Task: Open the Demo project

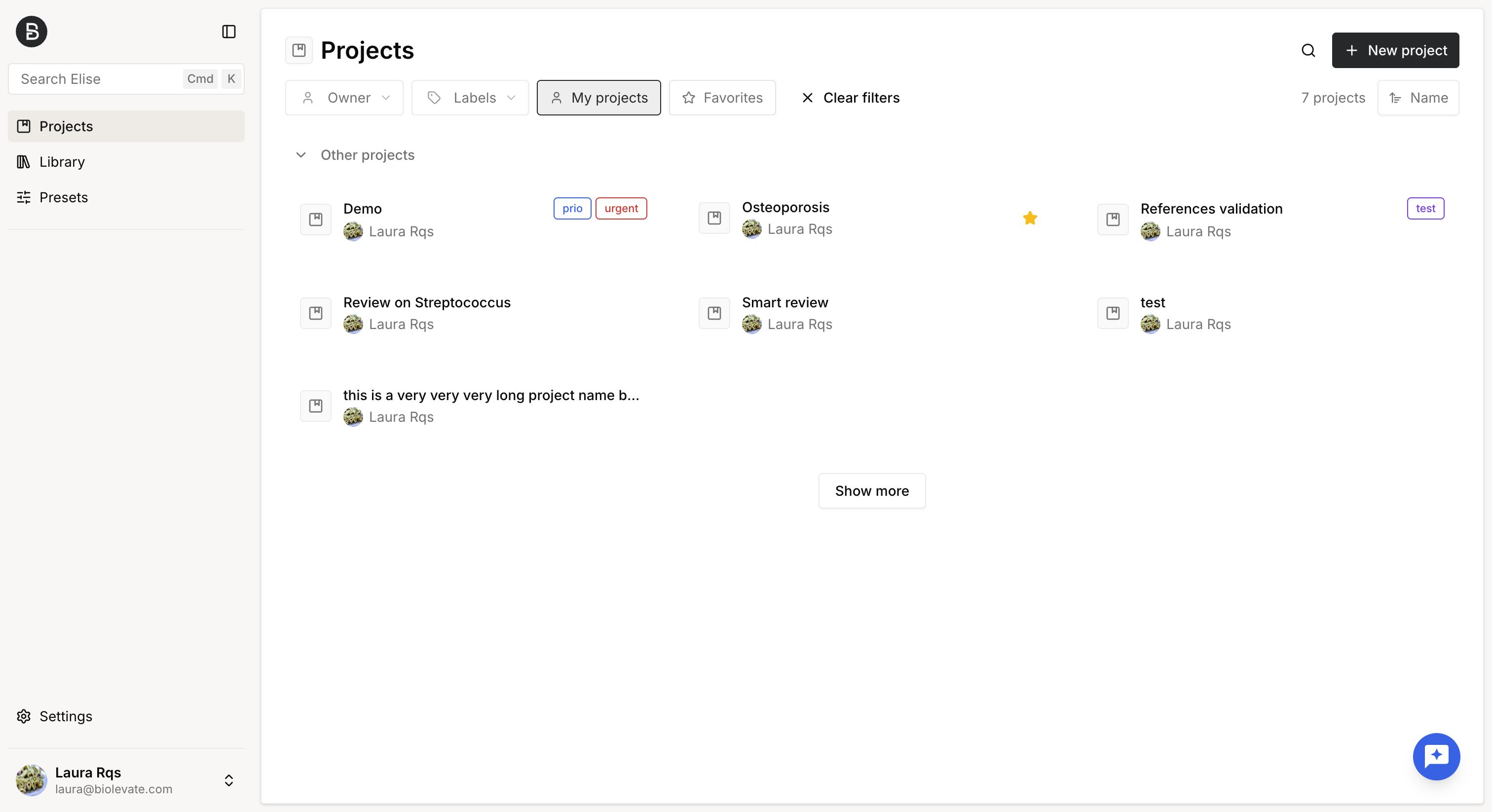Action: [x=363, y=209]
